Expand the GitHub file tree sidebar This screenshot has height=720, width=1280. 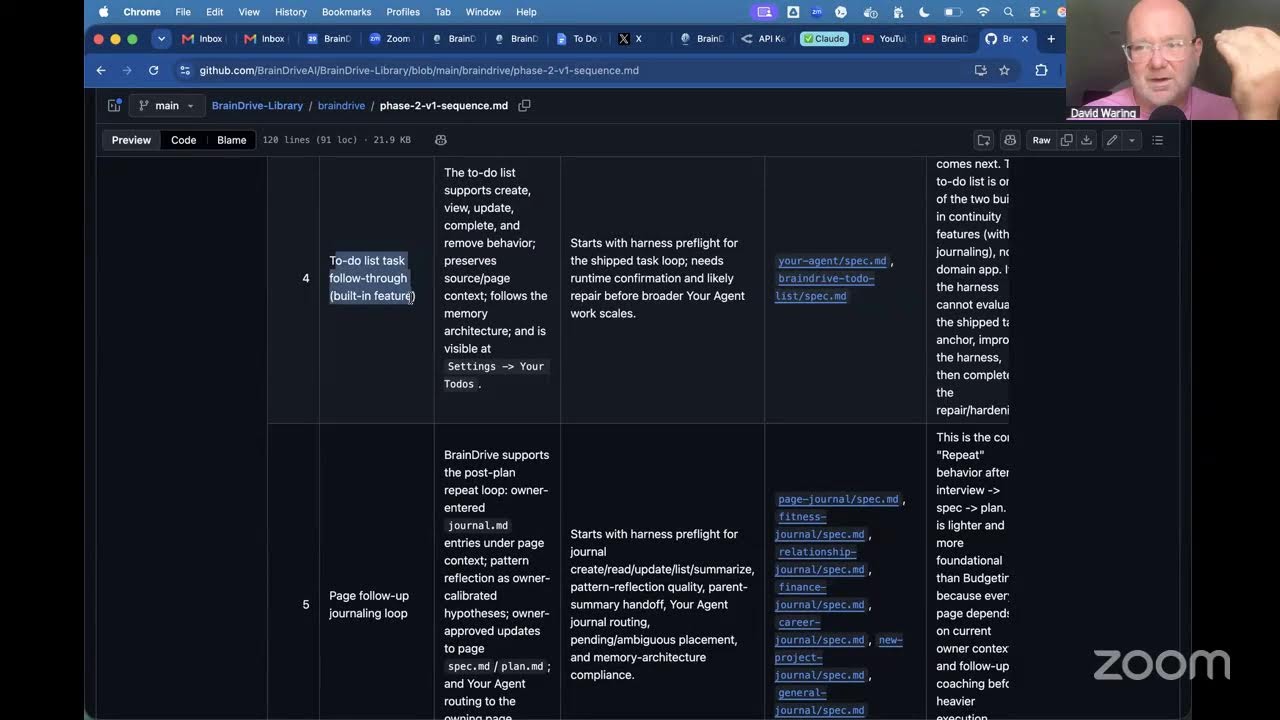click(x=115, y=105)
